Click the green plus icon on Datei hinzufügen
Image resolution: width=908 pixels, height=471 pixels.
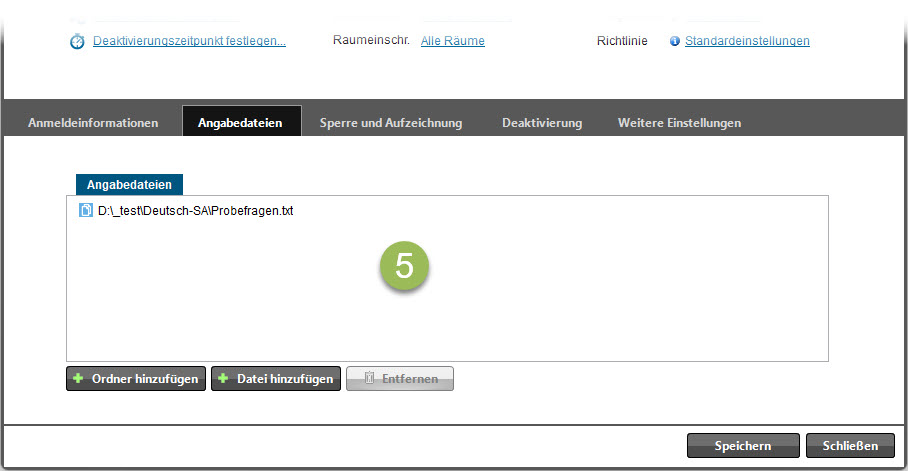tap(223, 379)
